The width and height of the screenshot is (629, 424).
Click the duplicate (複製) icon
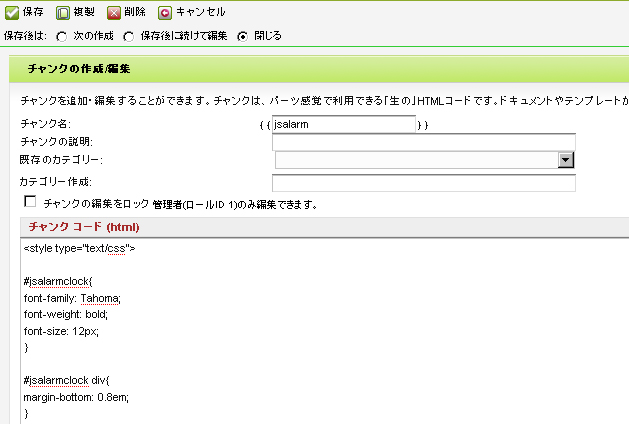pos(61,12)
